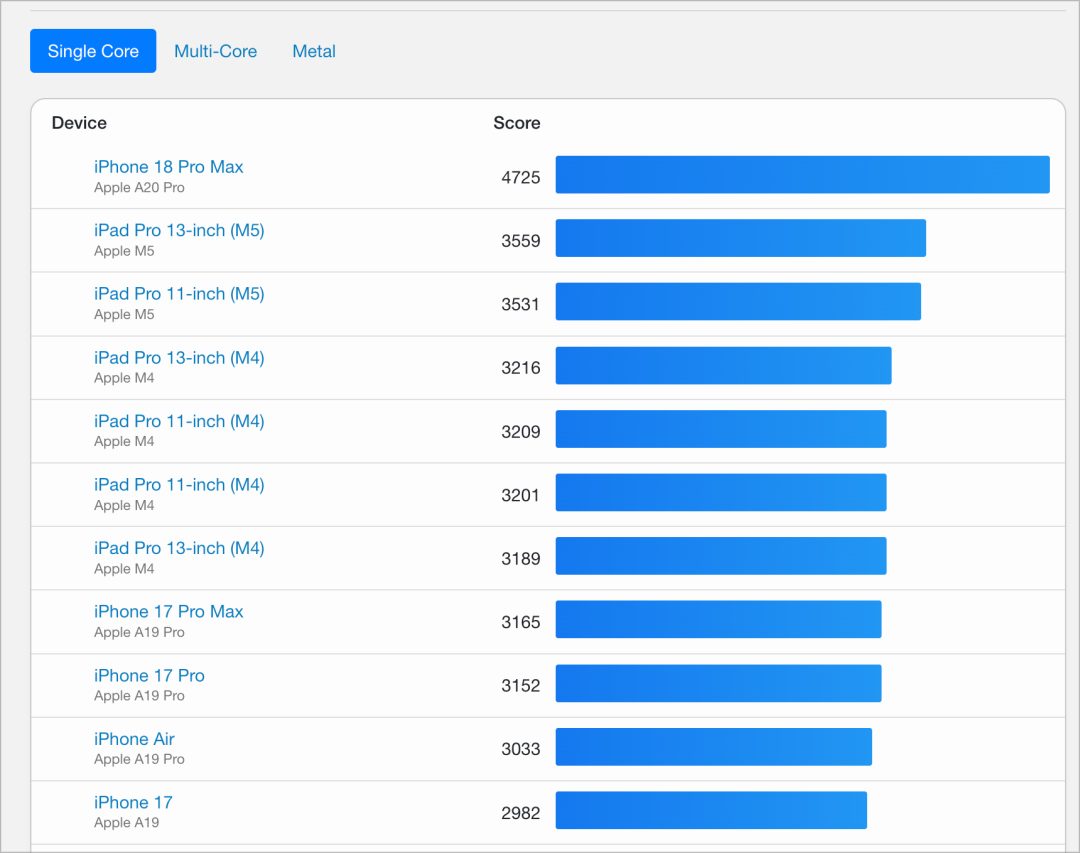Image resolution: width=1080 pixels, height=853 pixels.
Task: Click iPad Pro 13-inch (M4) scoring 3216
Action: coord(179,358)
